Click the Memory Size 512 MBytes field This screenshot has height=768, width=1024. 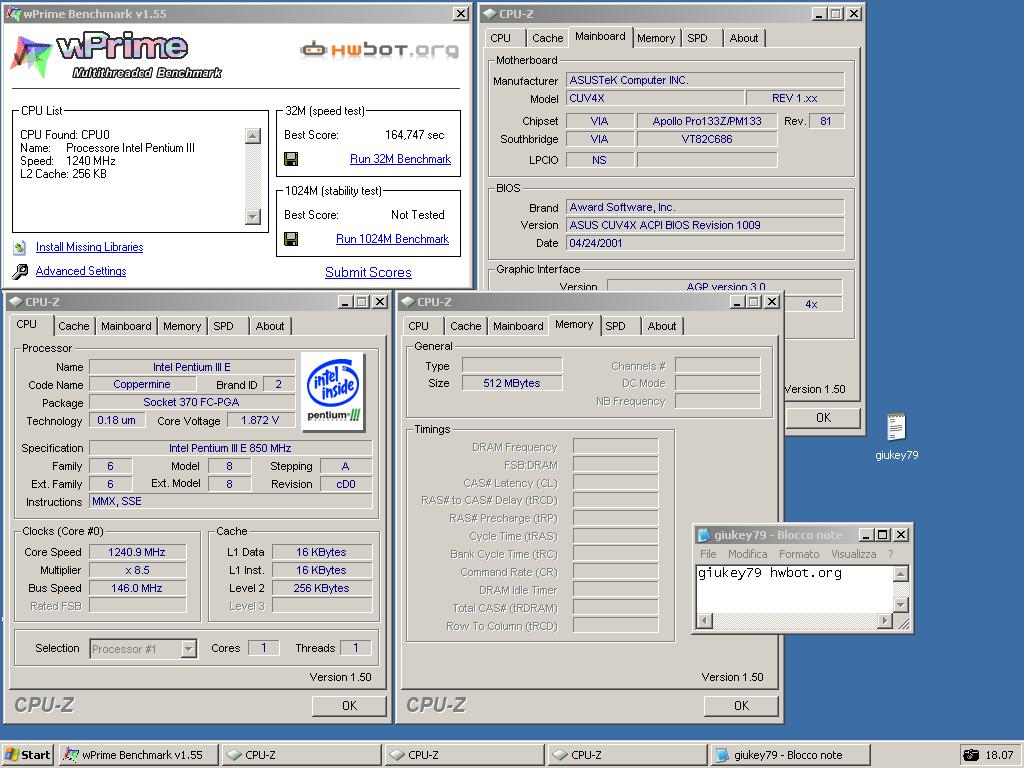pos(512,383)
